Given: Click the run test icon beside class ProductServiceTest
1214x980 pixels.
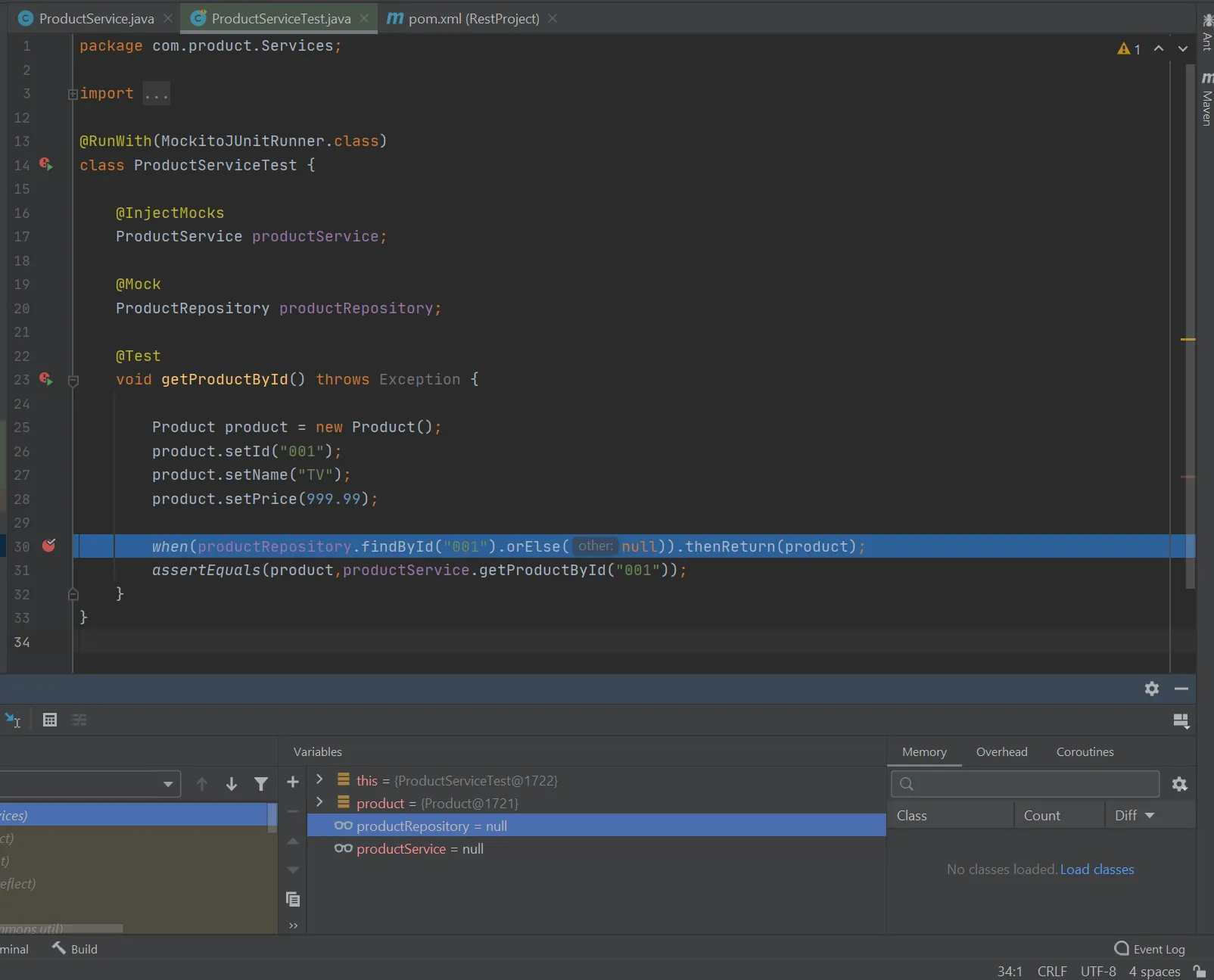Looking at the screenshot, I should pos(46,164).
